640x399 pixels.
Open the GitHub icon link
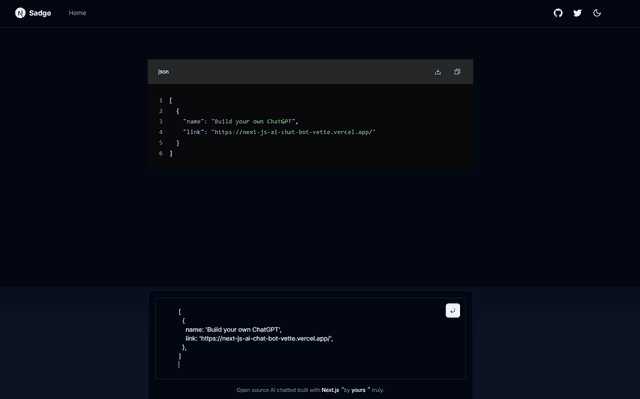pos(558,13)
